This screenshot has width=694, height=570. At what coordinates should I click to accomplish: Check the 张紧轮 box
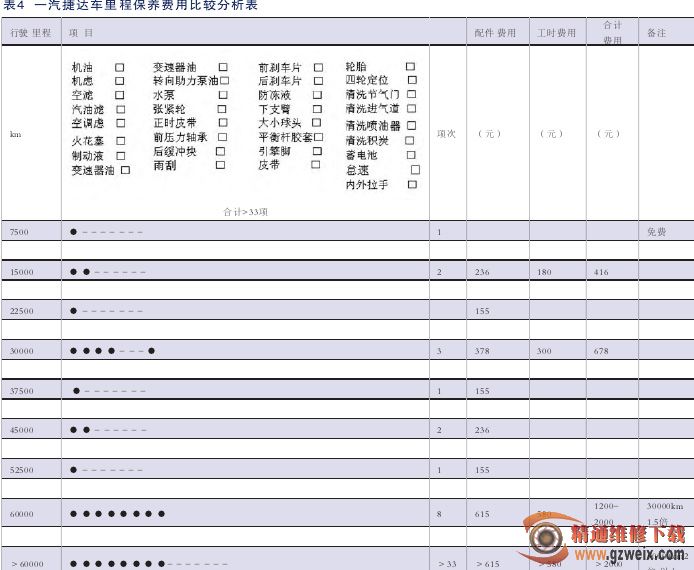222,109
